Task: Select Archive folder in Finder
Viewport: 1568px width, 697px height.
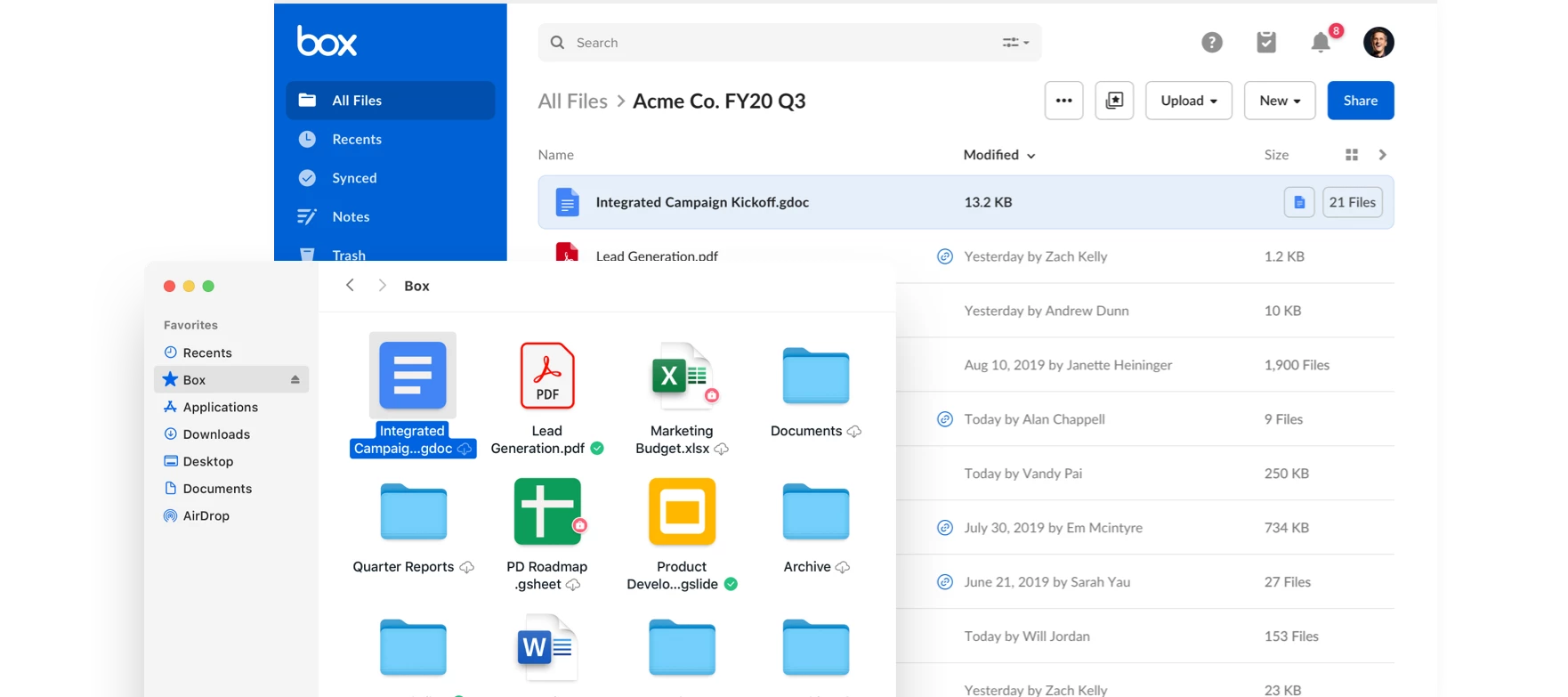Action: [x=816, y=512]
